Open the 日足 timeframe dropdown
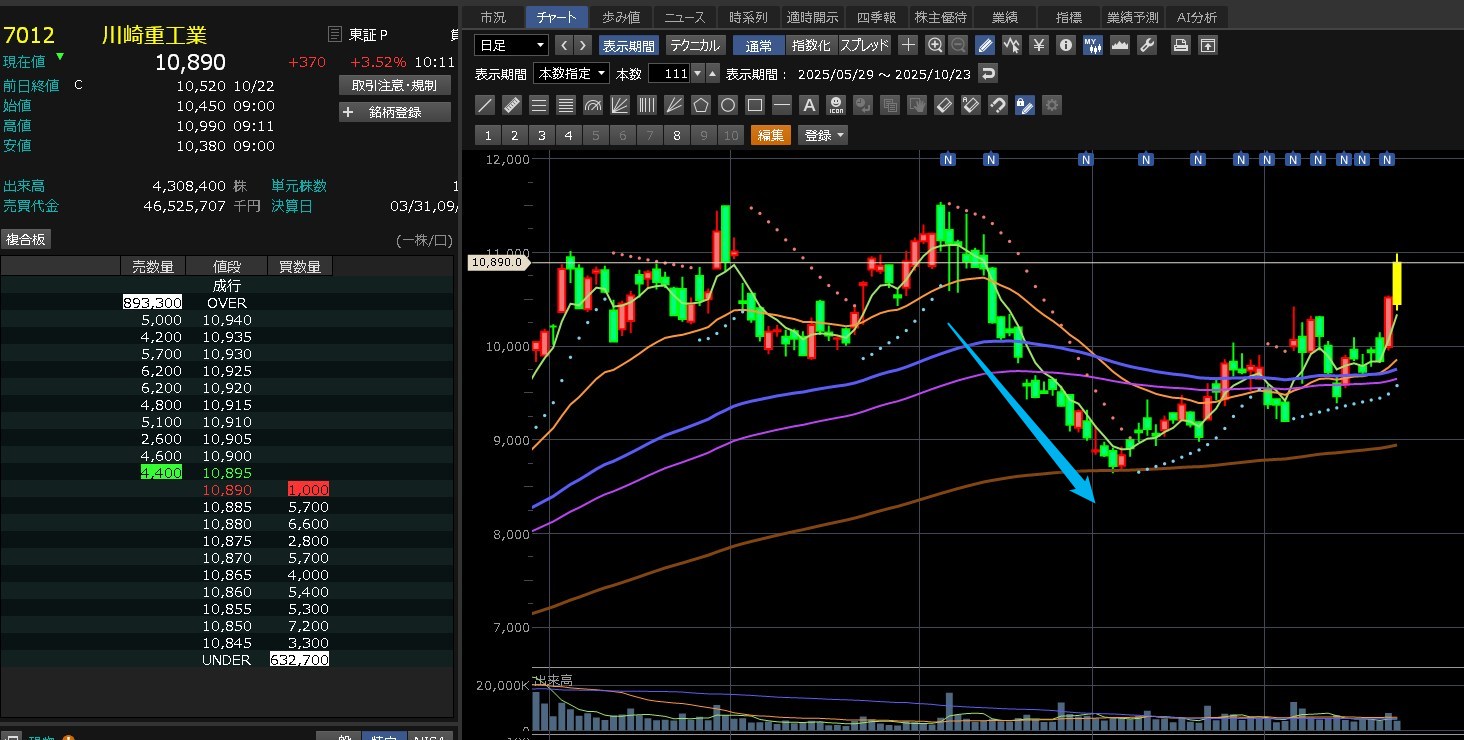 (x=512, y=45)
